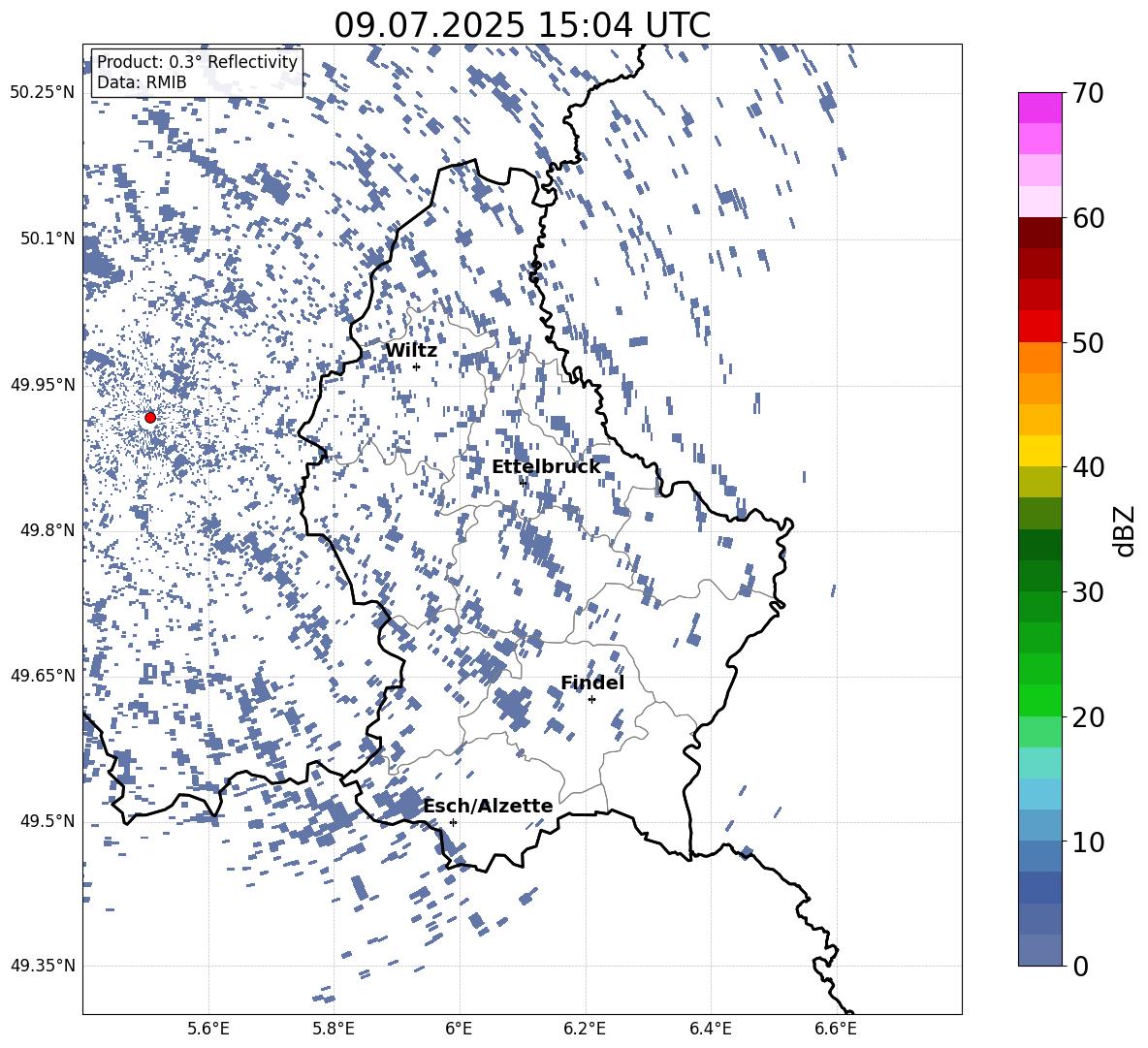Pick the yellow colorbar segment above 40

(x=1040, y=451)
